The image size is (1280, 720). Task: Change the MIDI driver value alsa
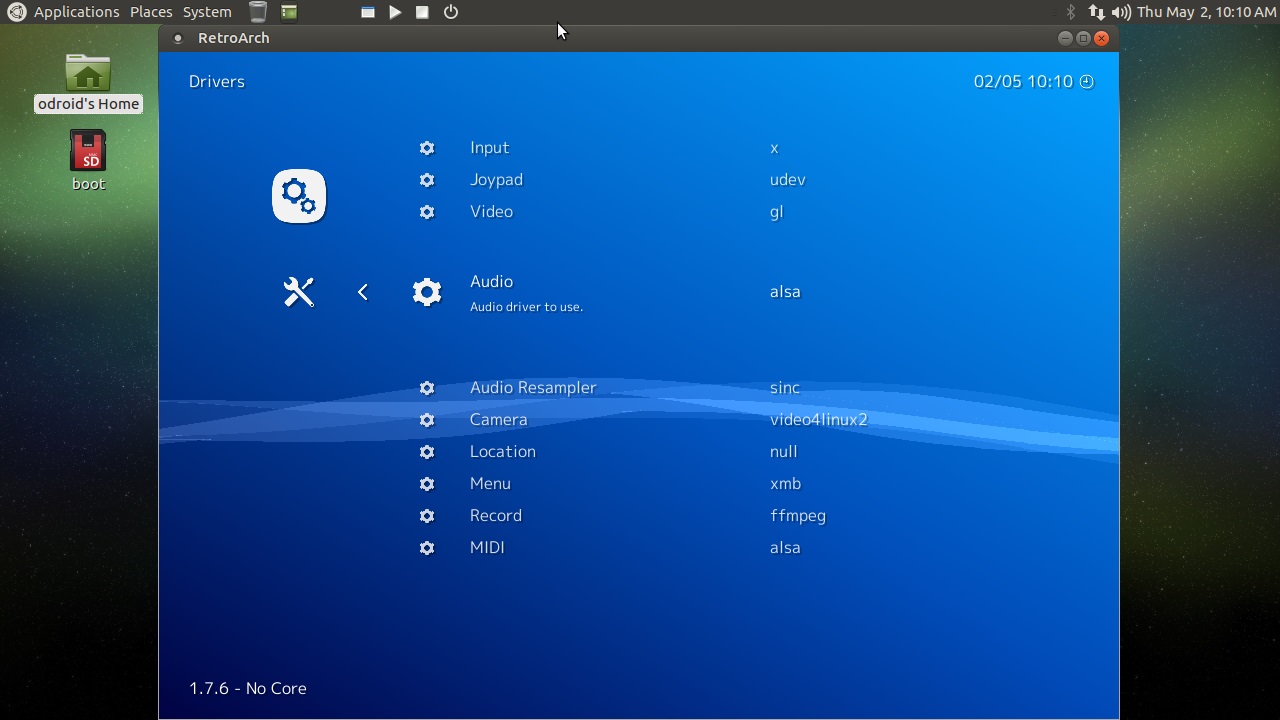[785, 548]
